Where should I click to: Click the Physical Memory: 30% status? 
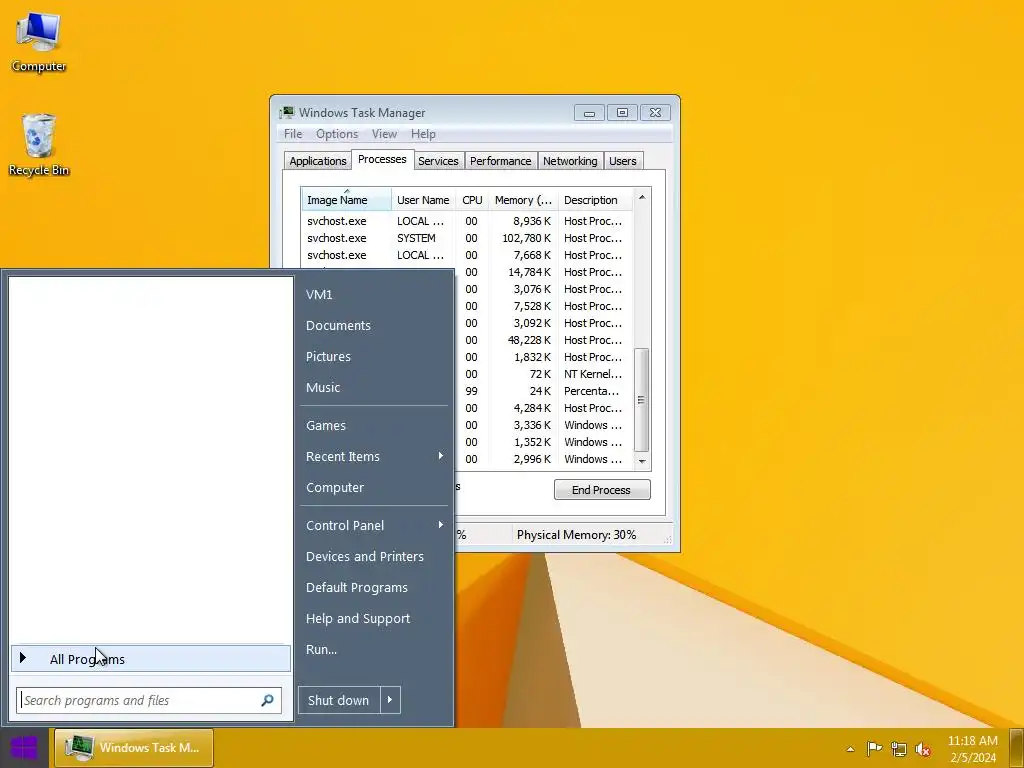pyautogui.click(x=577, y=535)
